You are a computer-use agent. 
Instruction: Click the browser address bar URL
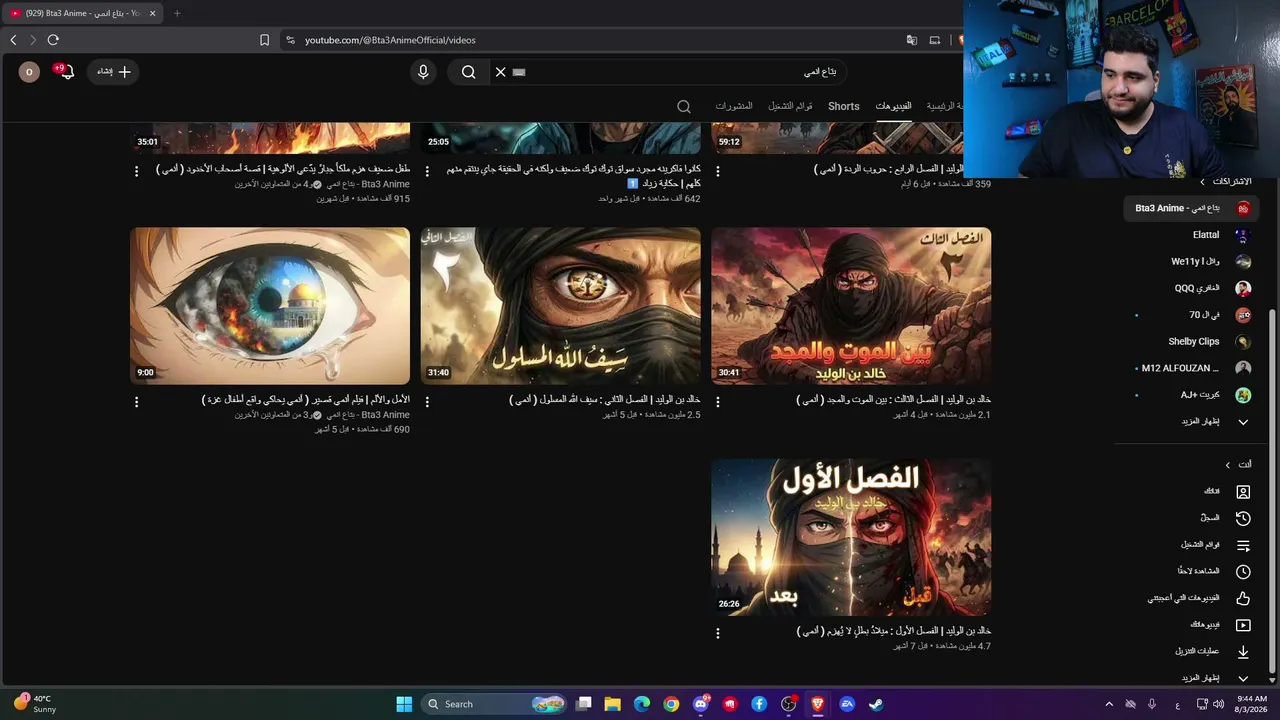390,40
